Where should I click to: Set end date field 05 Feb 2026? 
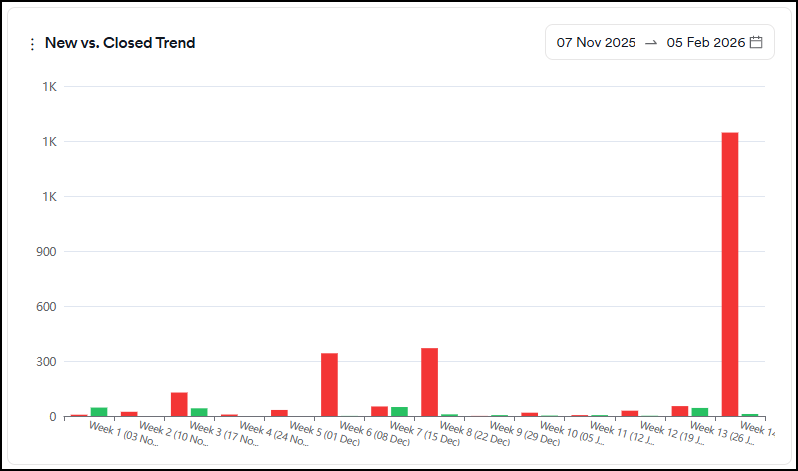[x=706, y=42]
